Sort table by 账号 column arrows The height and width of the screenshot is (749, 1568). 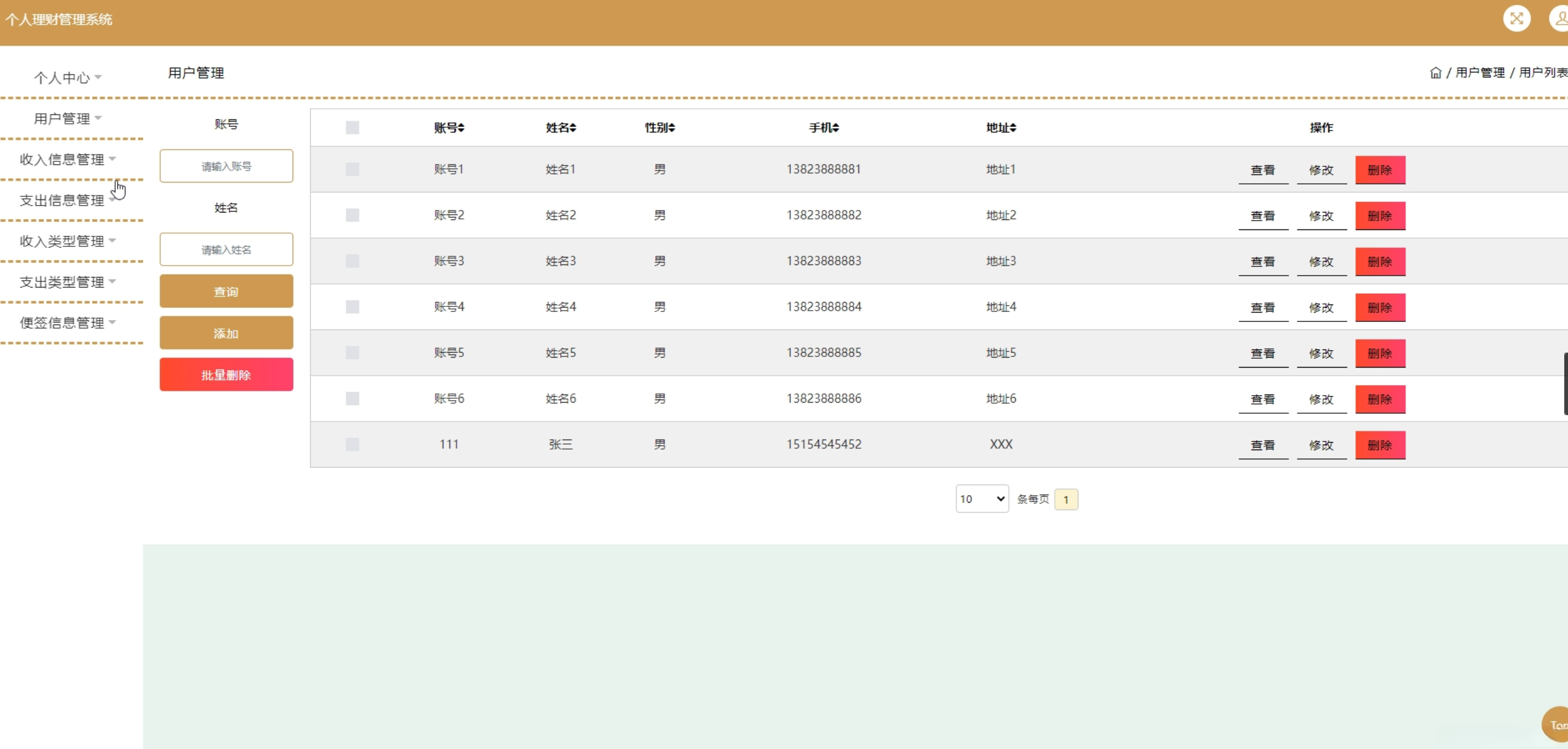461,128
